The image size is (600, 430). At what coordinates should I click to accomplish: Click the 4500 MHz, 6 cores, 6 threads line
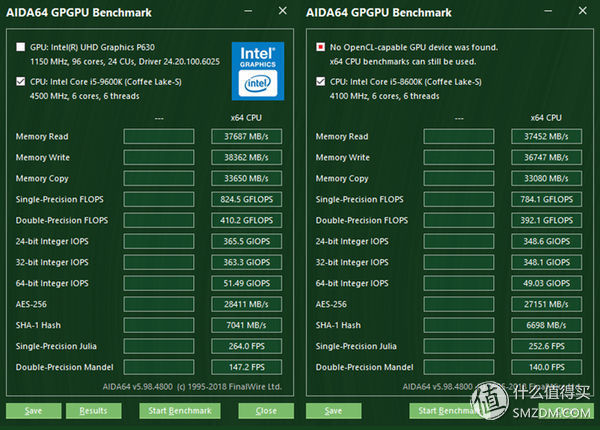click(85, 96)
